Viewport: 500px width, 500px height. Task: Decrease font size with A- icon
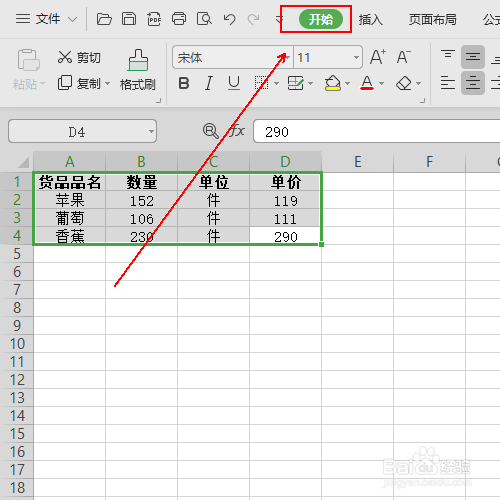point(404,57)
